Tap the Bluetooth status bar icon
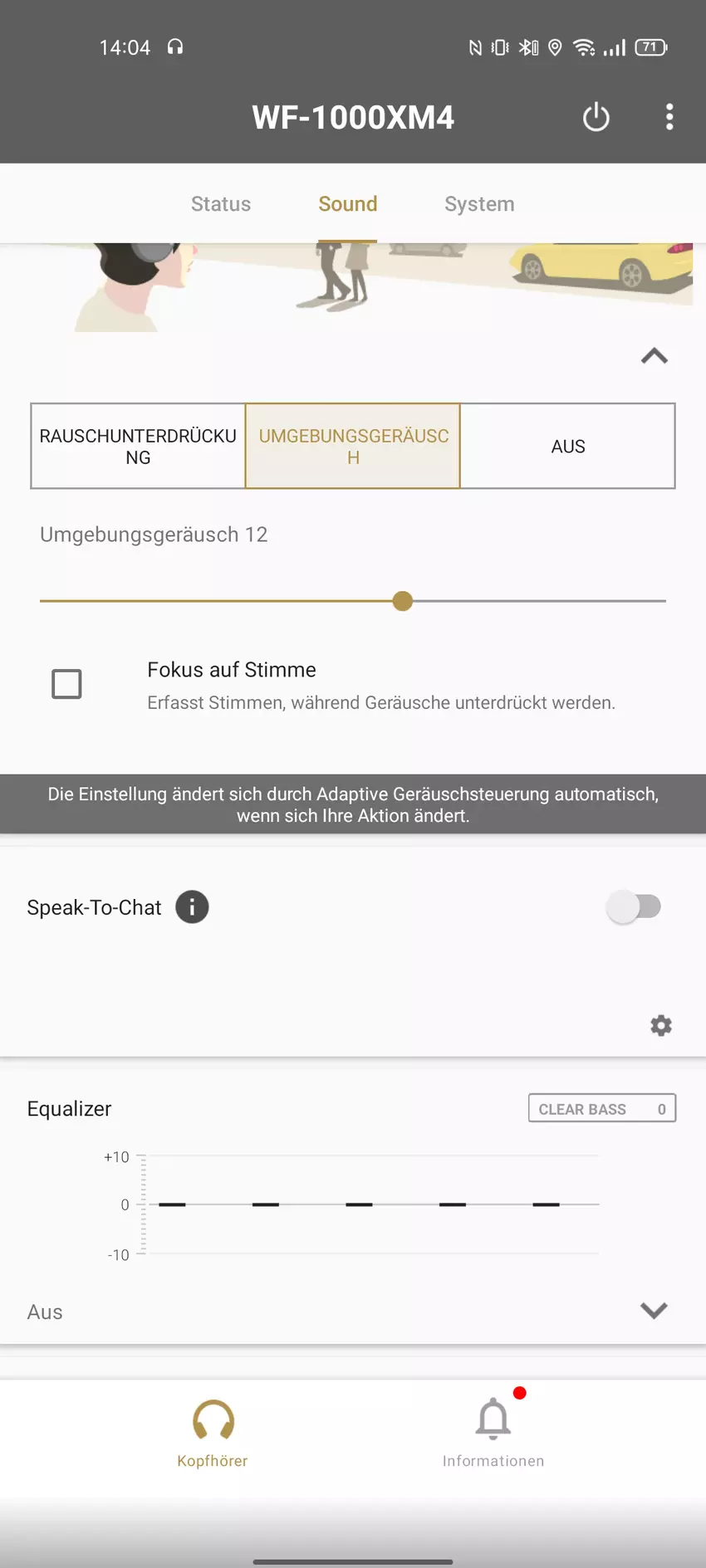This screenshot has height=1568, width=706. coord(528,47)
